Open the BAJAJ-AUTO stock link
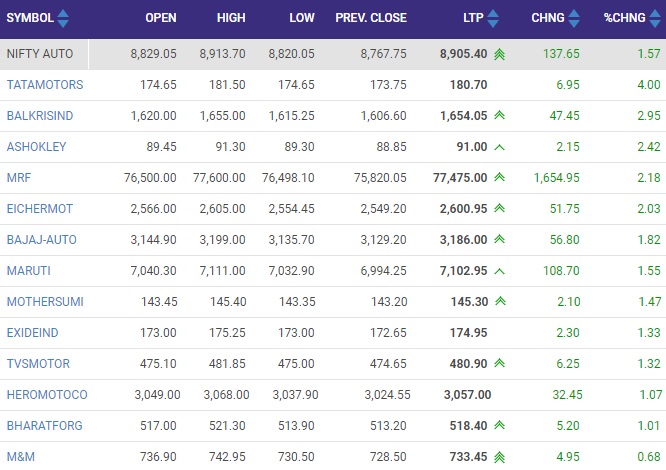The height and width of the screenshot is (470, 666). (42, 239)
